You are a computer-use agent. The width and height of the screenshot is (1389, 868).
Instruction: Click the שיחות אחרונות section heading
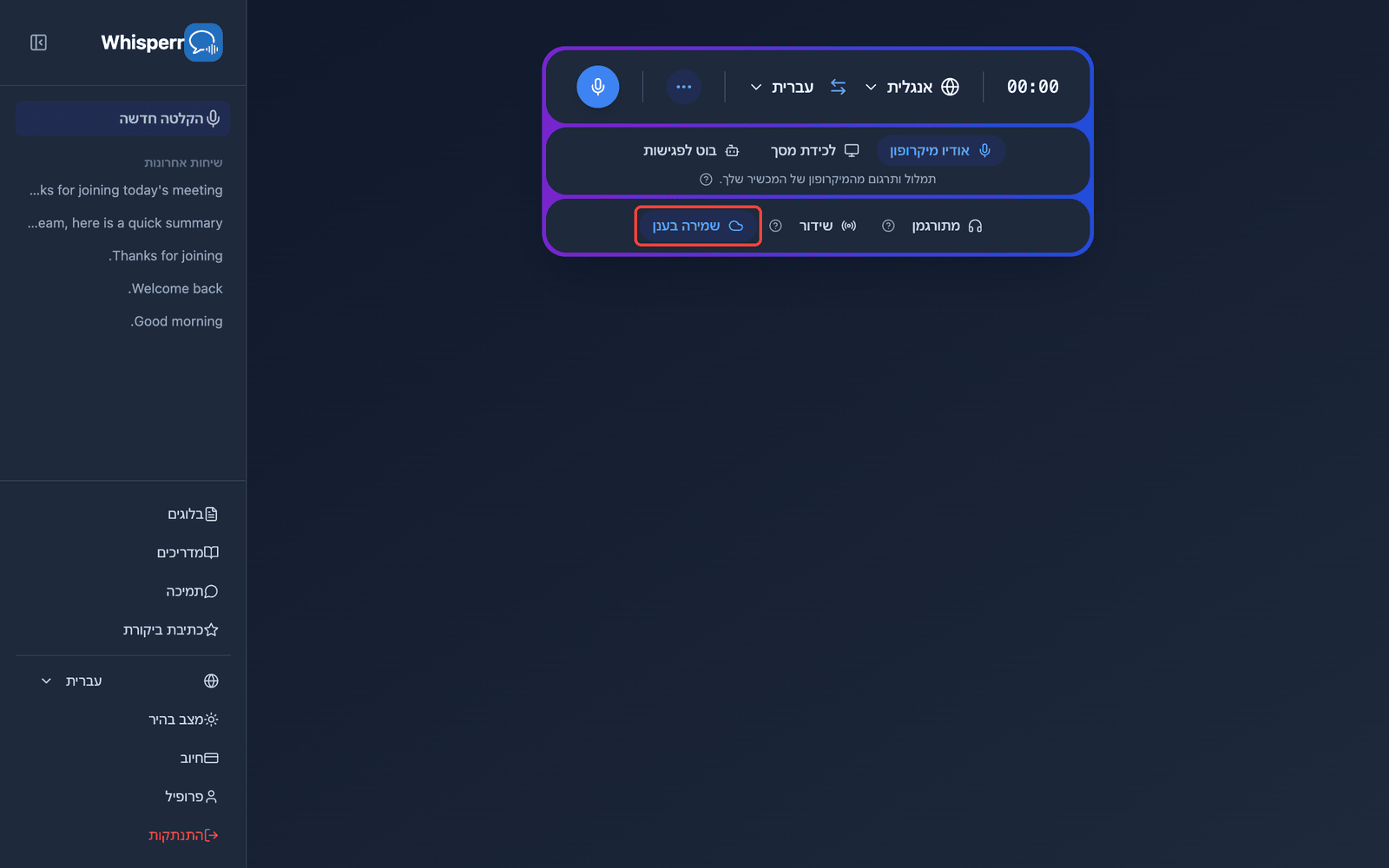(183, 162)
